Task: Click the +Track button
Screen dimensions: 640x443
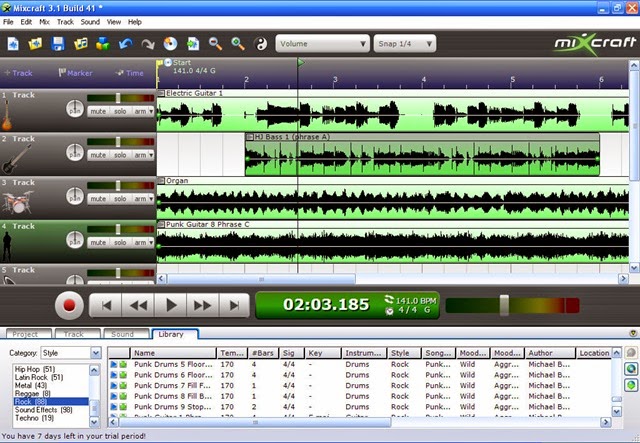Action: 18,73
